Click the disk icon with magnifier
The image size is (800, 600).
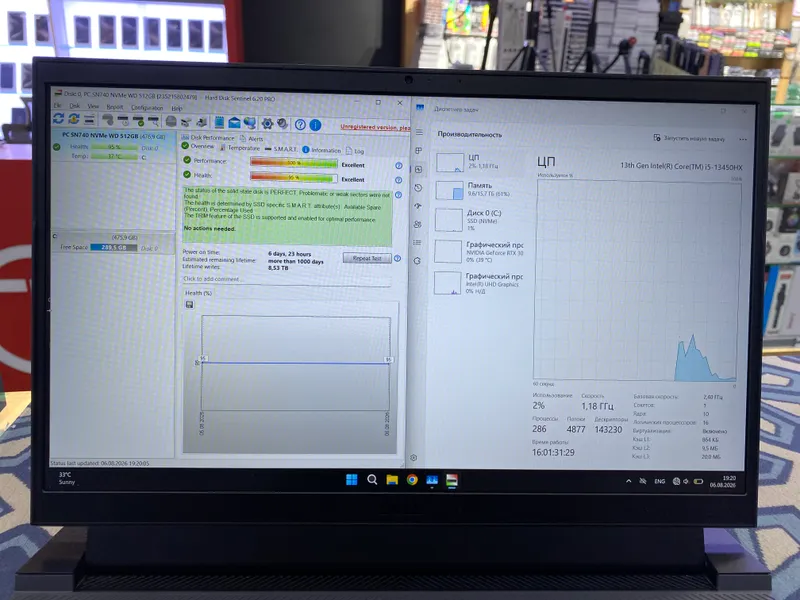pyautogui.click(x=154, y=121)
